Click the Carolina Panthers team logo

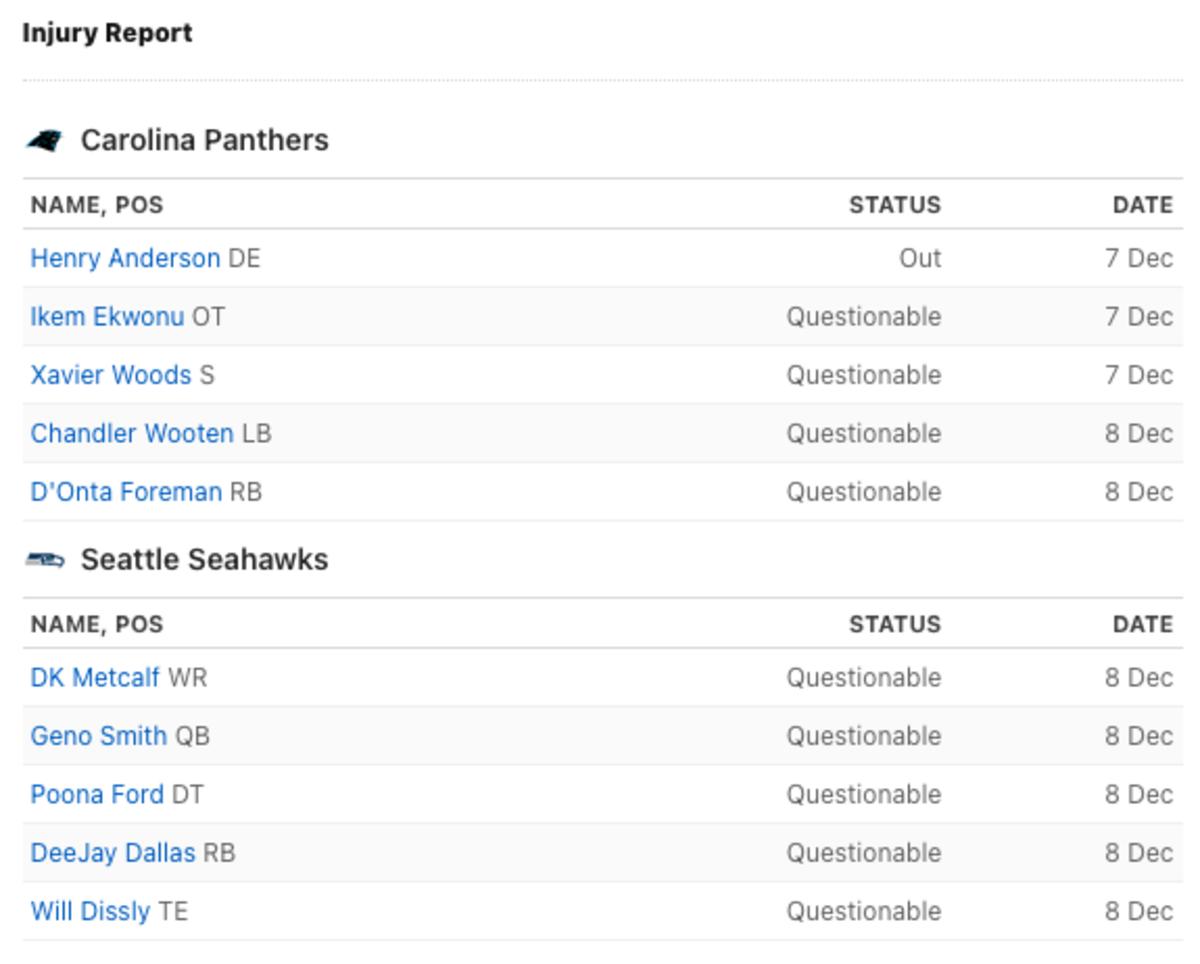(x=45, y=141)
